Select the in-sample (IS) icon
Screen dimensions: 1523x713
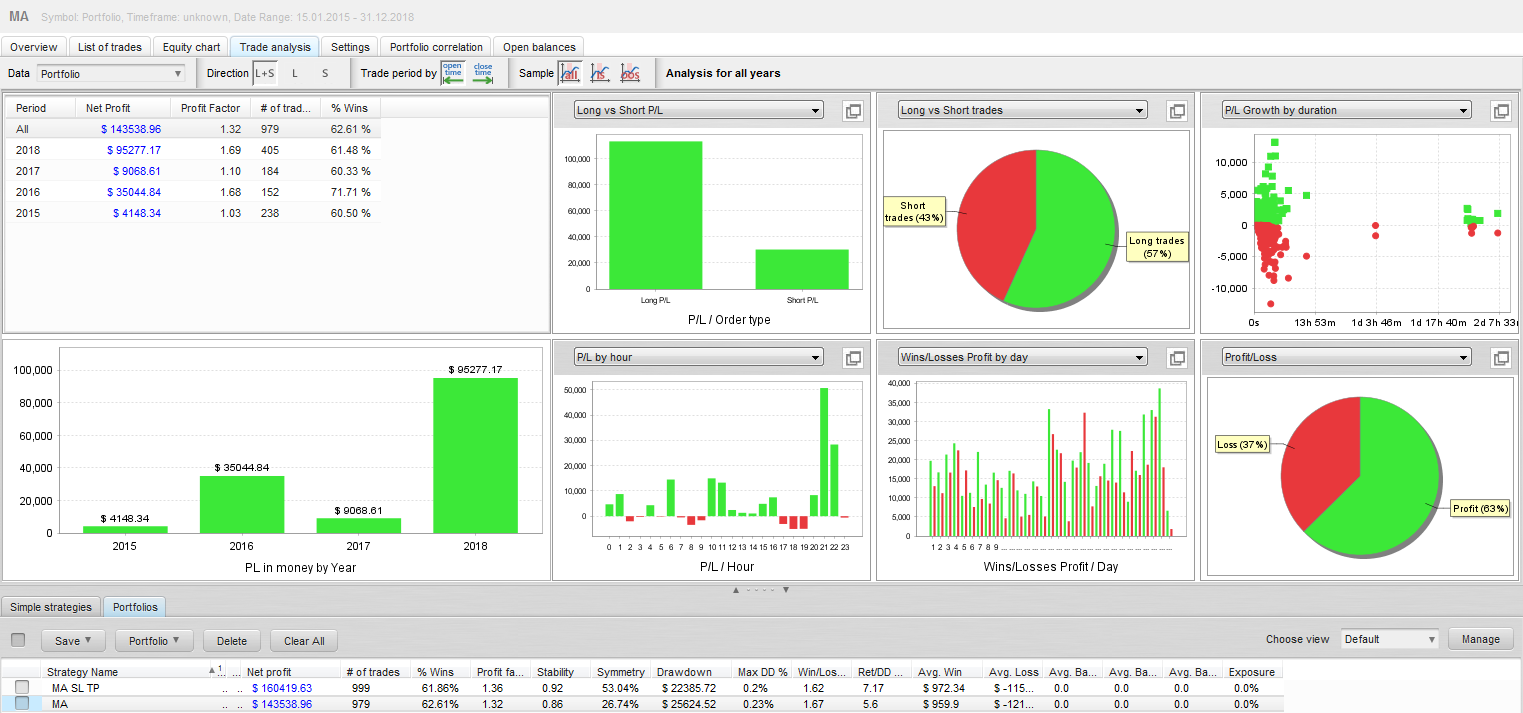pyautogui.click(x=600, y=73)
